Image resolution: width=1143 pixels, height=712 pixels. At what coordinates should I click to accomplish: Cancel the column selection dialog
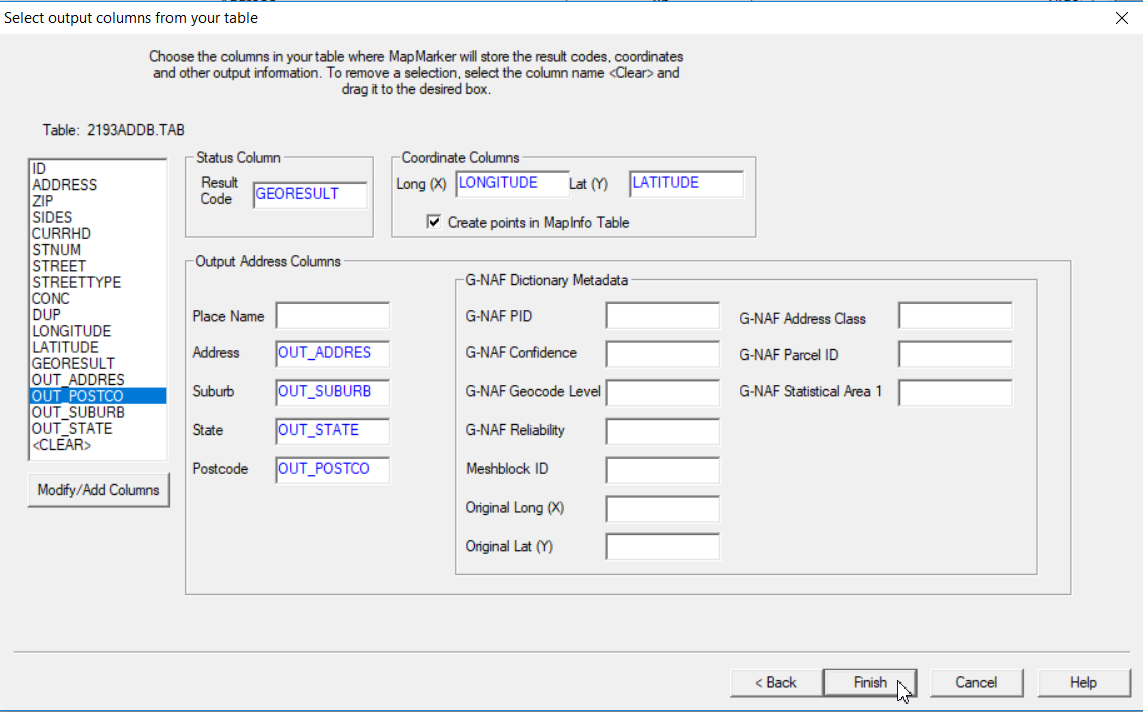[976, 682]
